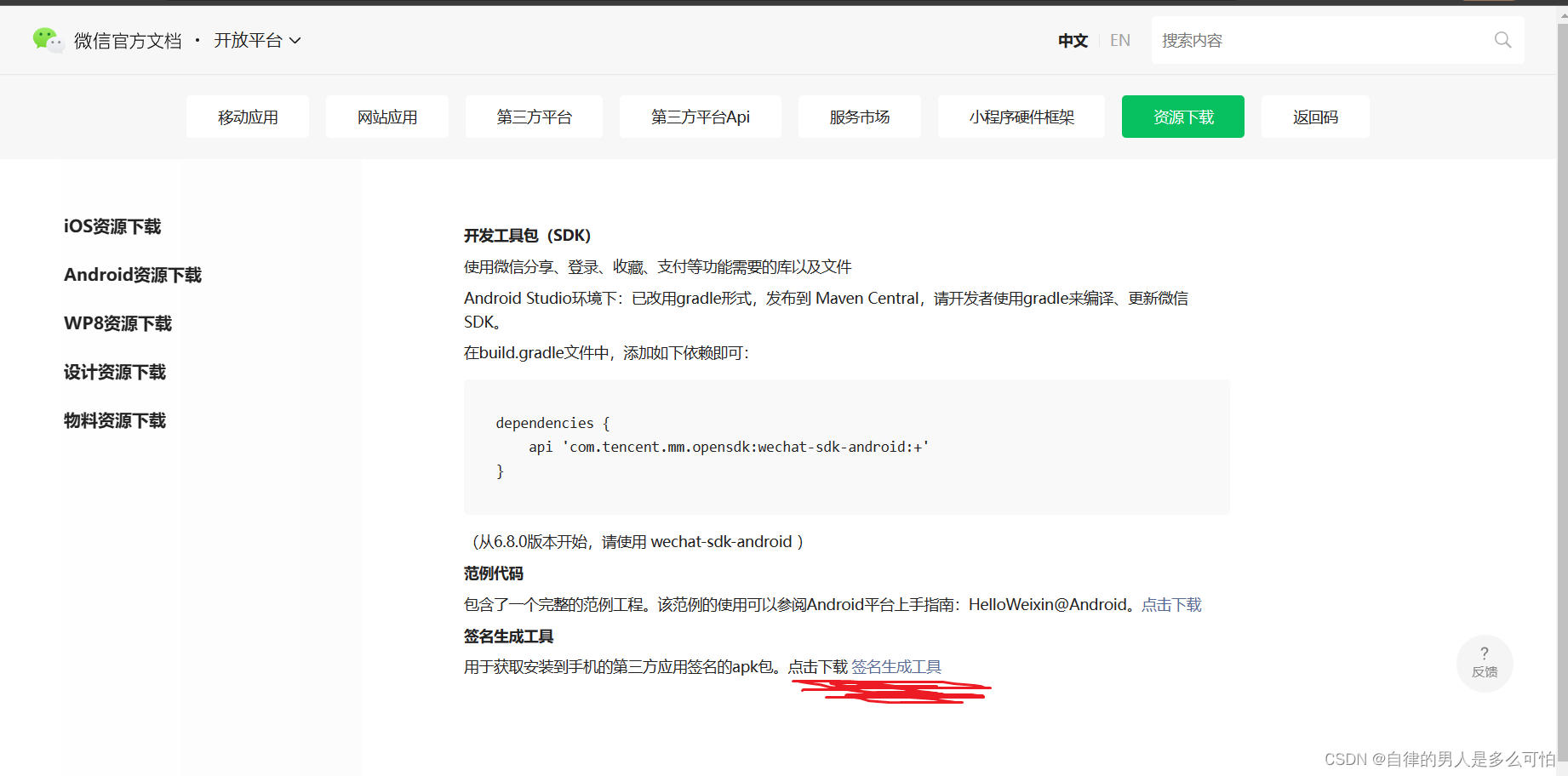Screen dimensions: 1568x776
Task: Select the 资源下载 tab
Action: pyautogui.click(x=1183, y=117)
